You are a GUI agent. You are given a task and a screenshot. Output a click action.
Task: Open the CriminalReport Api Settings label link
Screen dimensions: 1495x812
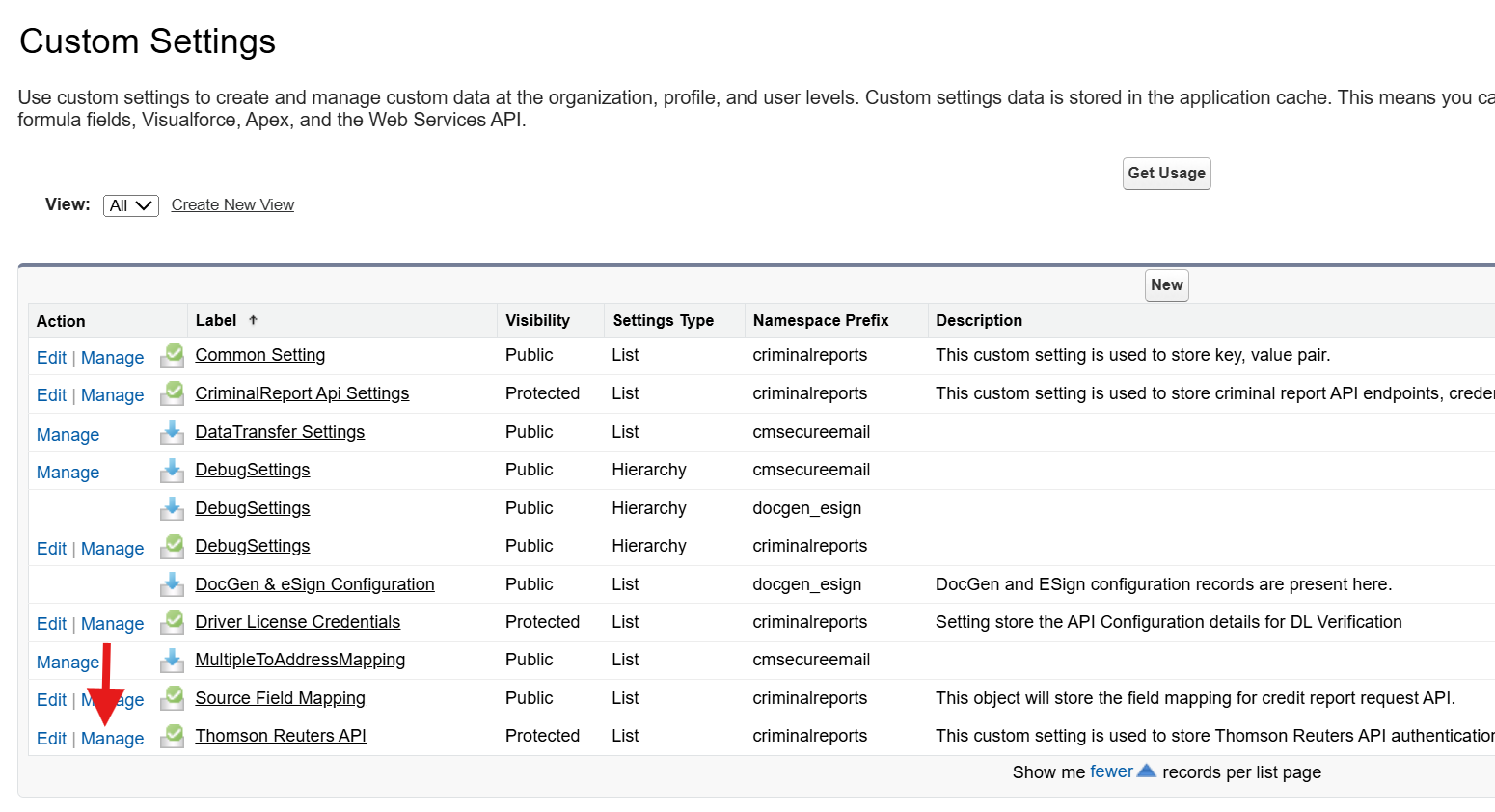302,393
